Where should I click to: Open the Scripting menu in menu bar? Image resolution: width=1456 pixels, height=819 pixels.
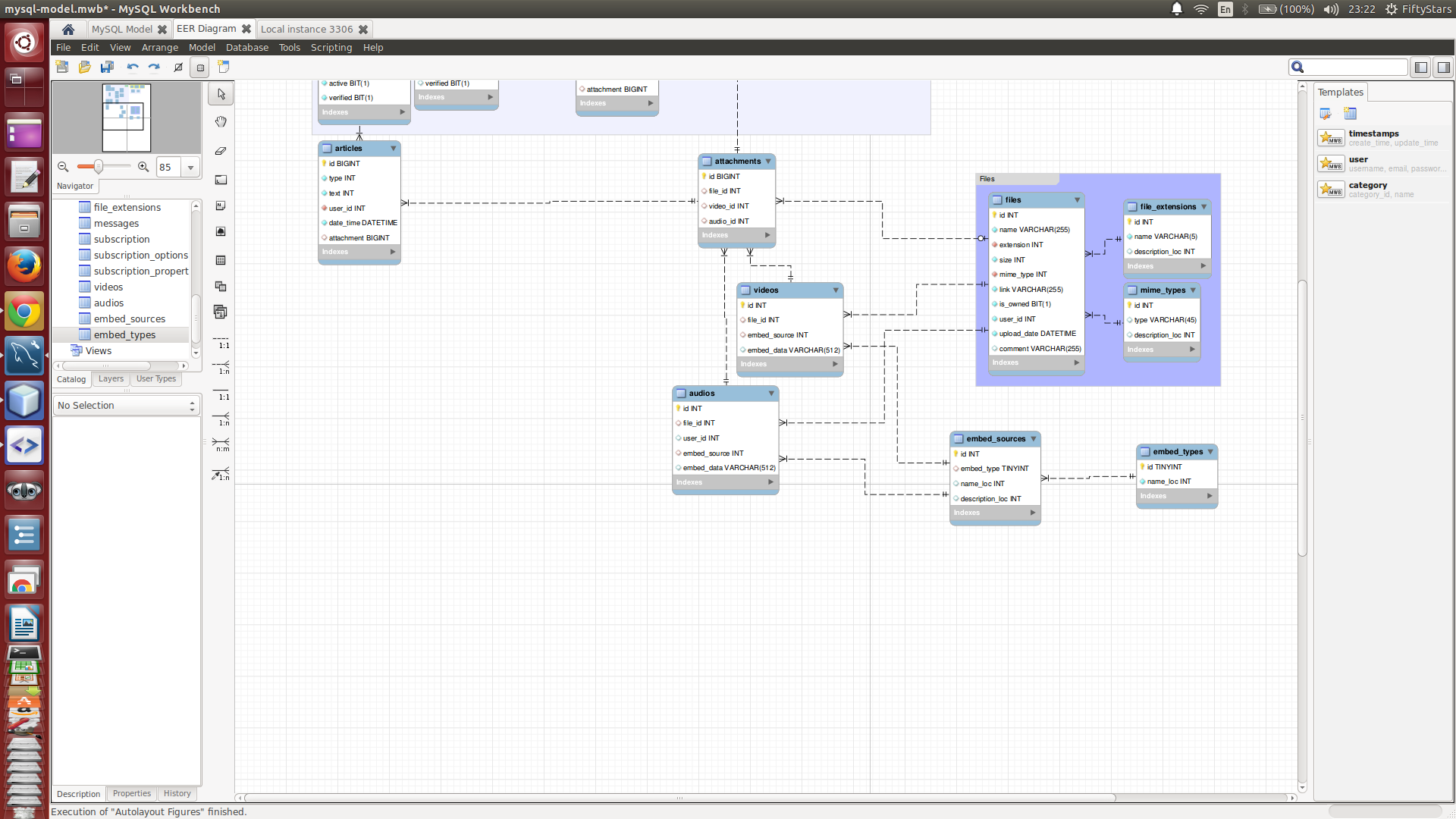pyautogui.click(x=329, y=47)
